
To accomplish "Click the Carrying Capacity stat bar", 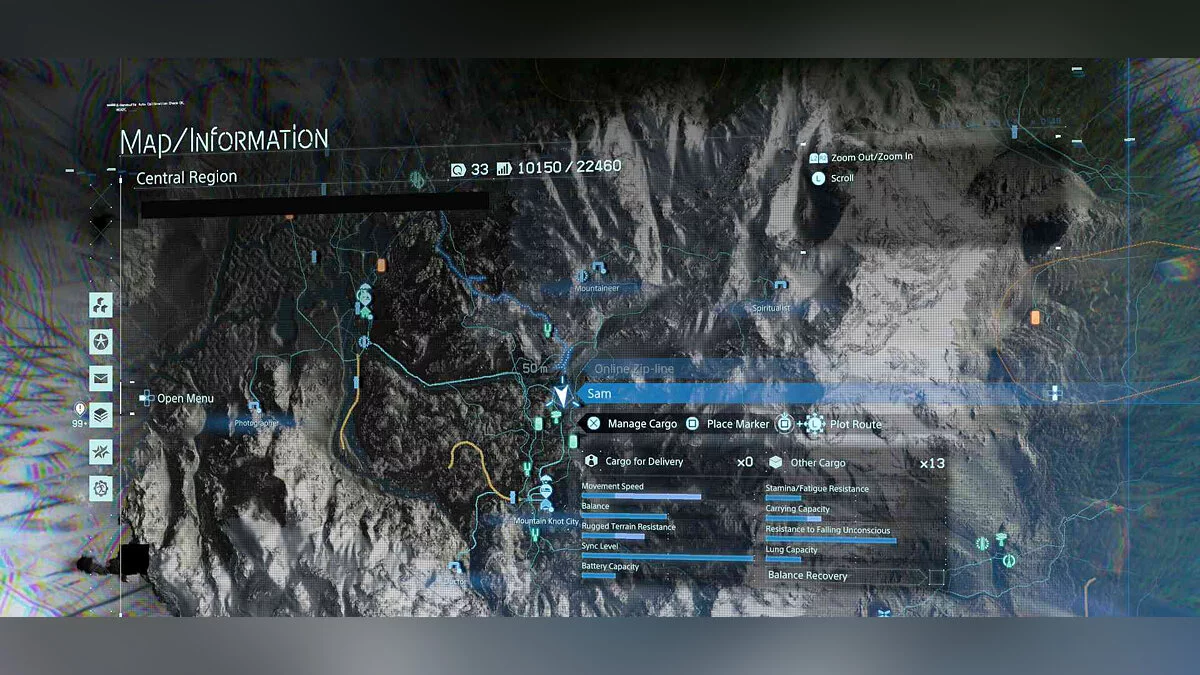I will pyautogui.click(x=794, y=520).
